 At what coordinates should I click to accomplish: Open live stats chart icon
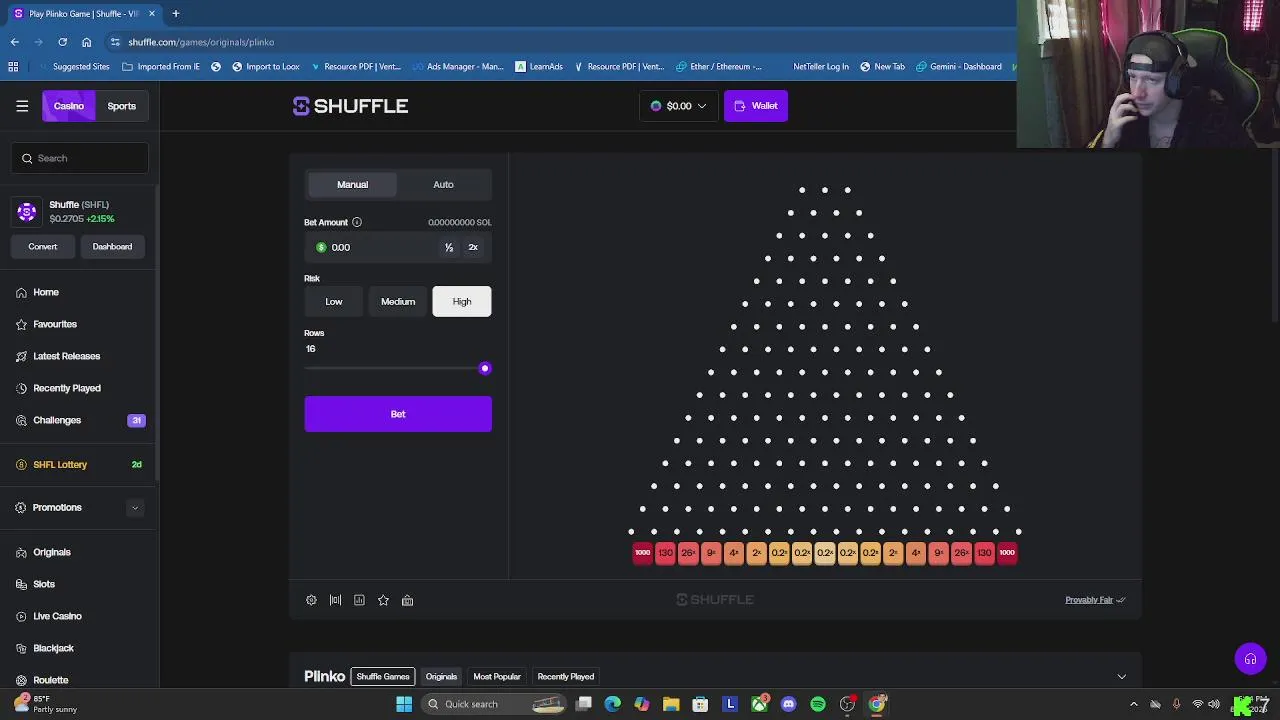tap(359, 600)
